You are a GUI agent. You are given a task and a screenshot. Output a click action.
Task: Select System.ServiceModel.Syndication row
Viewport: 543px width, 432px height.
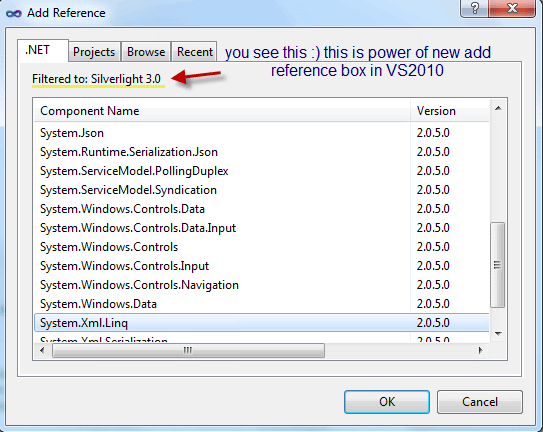tap(261, 190)
